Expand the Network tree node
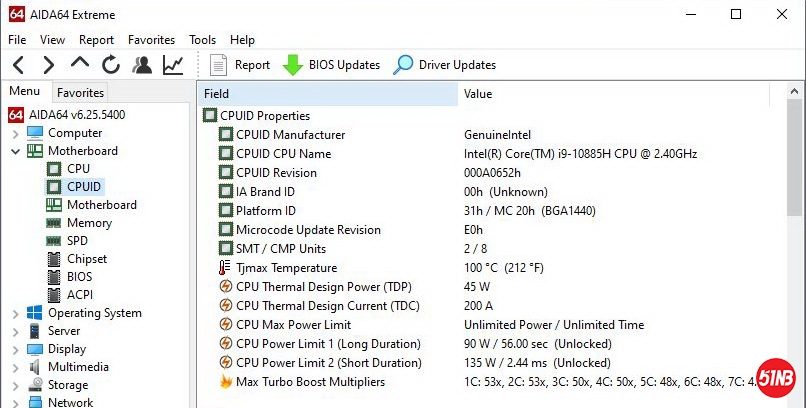The image size is (806, 408). click(15, 403)
